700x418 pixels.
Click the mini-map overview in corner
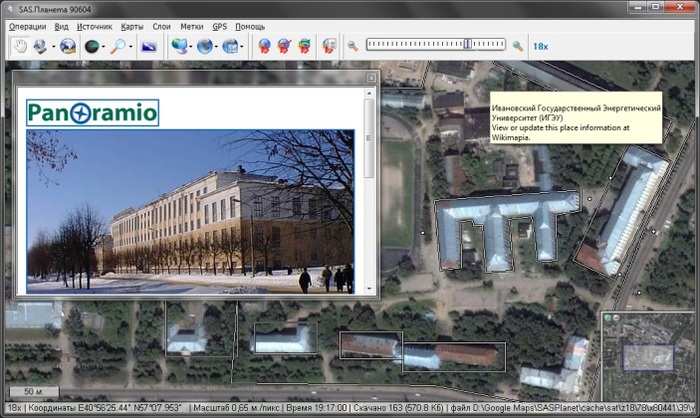(647, 357)
